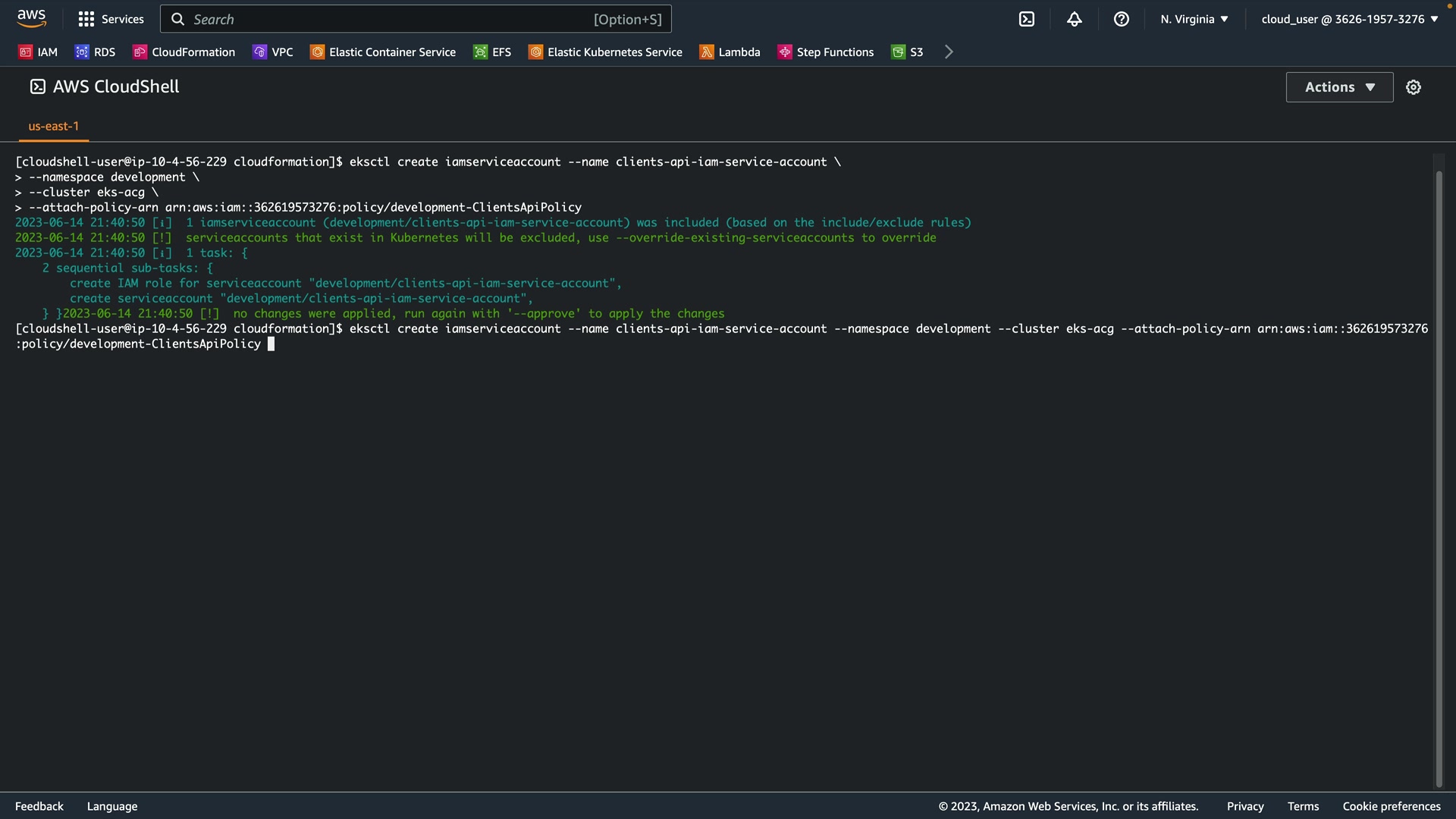Expand the N. Virginia region dropdown
The height and width of the screenshot is (819, 1456).
tap(1194, 19)
